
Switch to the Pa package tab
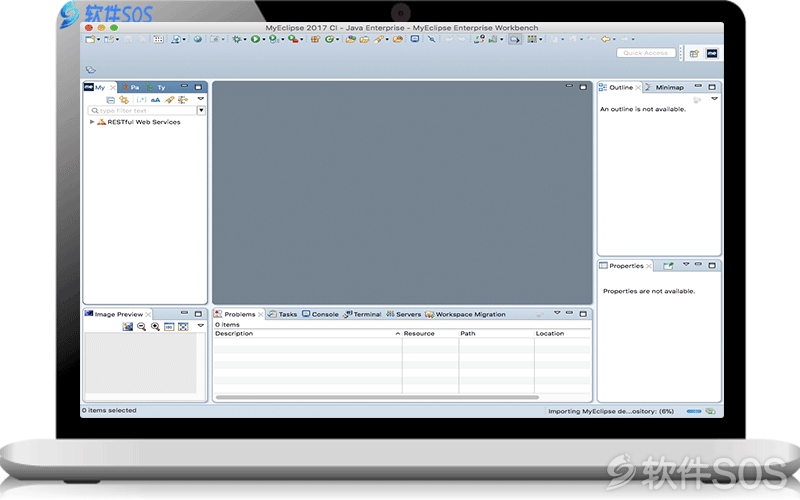point(131,87)
